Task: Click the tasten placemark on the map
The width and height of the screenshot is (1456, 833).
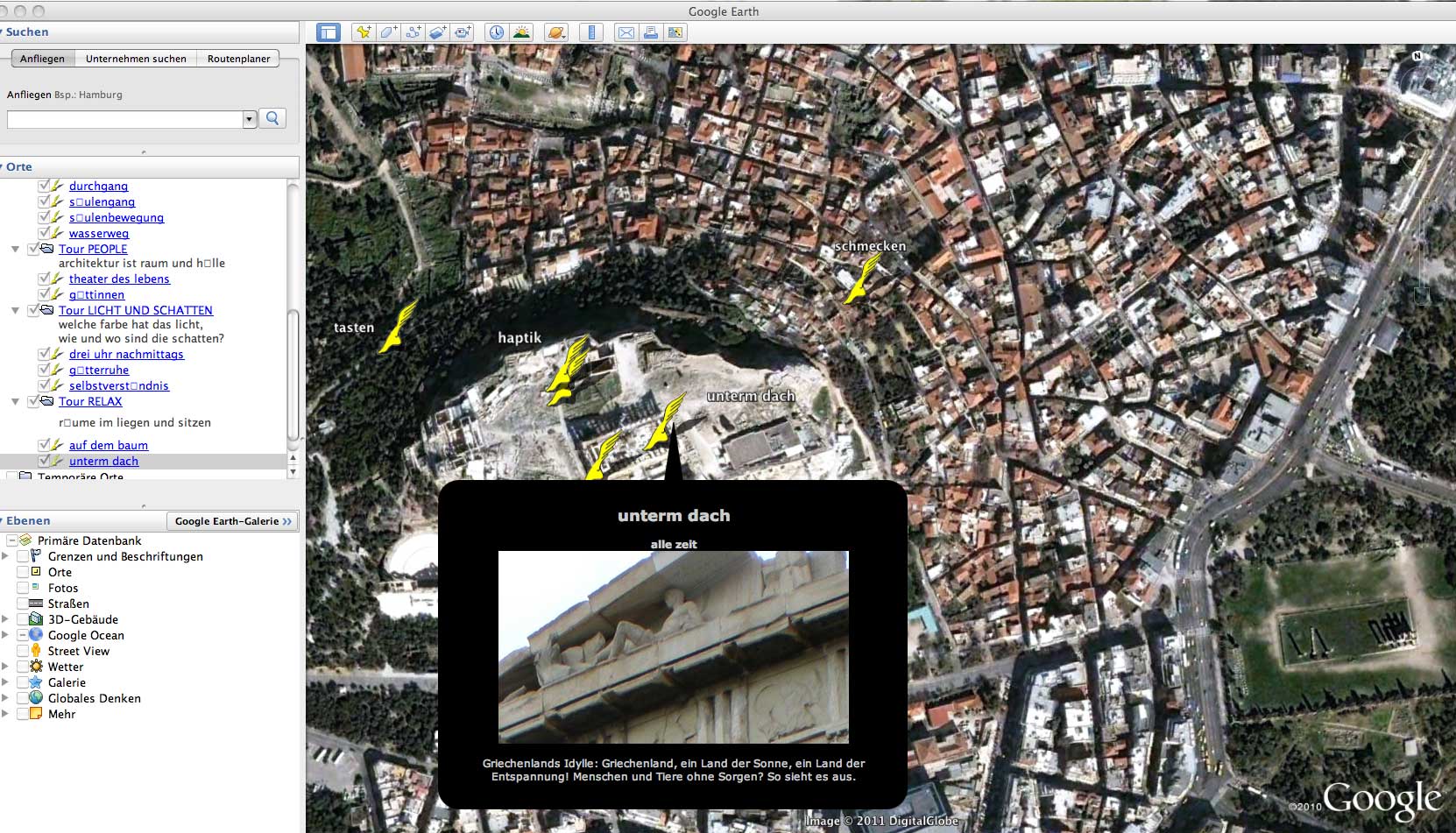Action: [399, 327]
